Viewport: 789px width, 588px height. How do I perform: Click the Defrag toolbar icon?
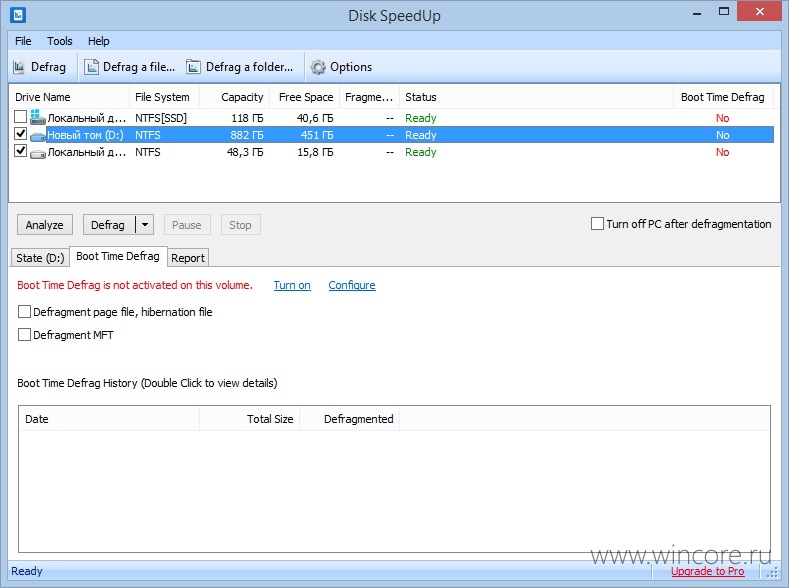(19, 67)
